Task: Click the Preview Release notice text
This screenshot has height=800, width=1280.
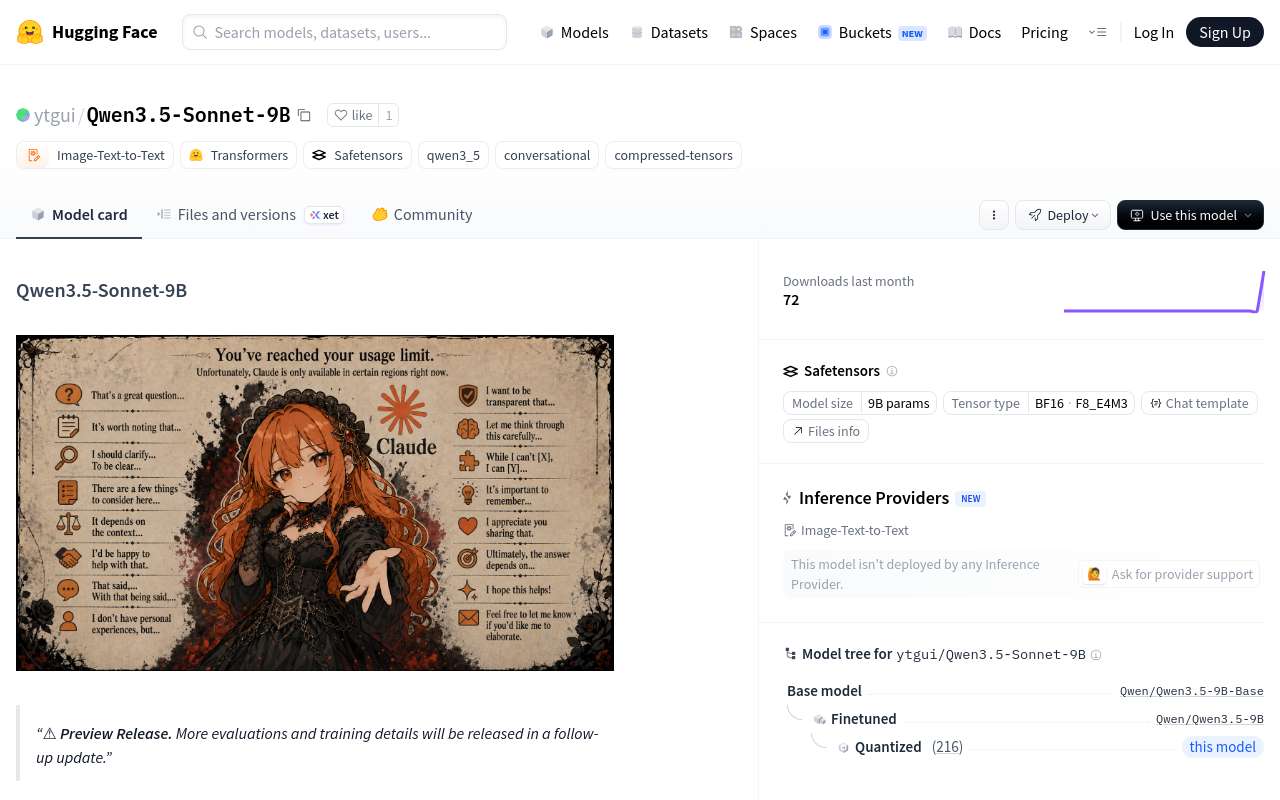Action: (317, 745)
